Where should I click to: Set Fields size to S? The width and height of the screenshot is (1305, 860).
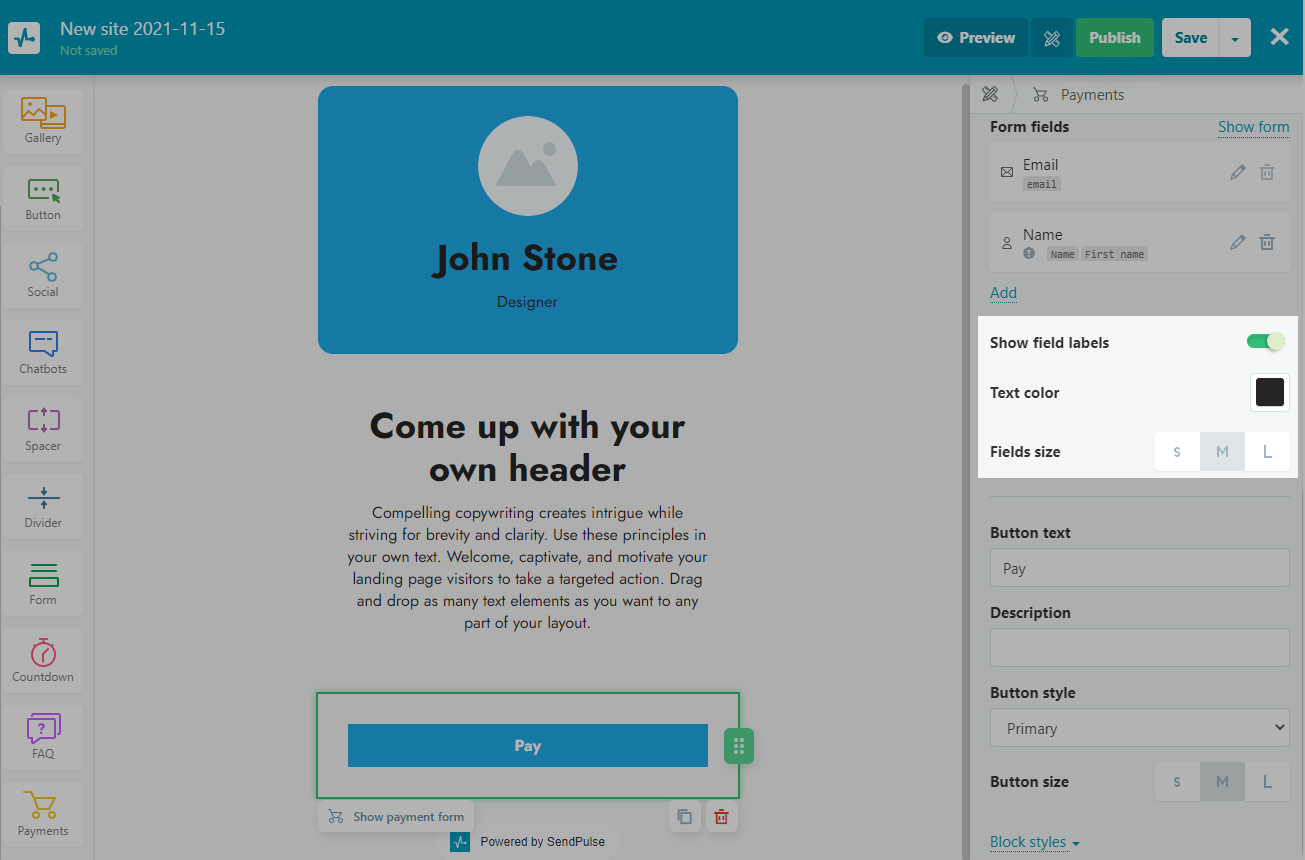(x=1177, y=452)
